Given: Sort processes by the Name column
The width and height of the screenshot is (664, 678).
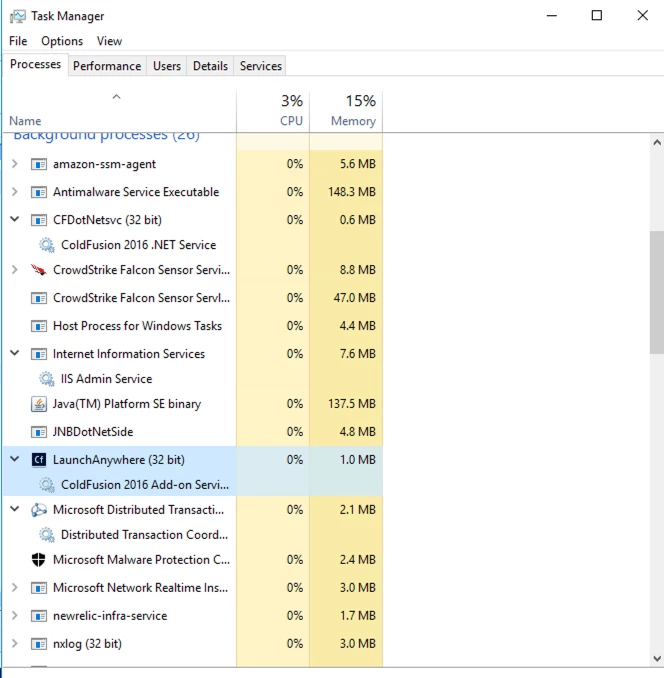Looking at the screenshot, I should pyautogui.click(x=120, y=112).
